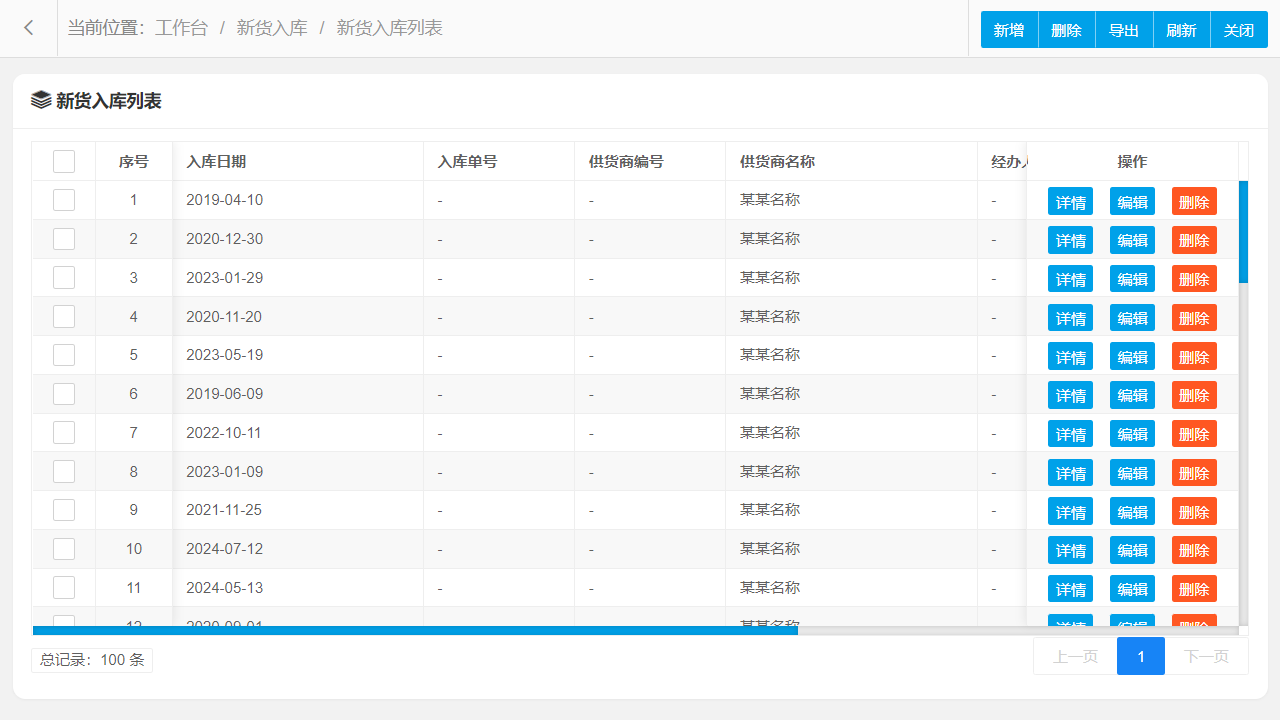Image resolution: width=1280 pixels, height=720 pixels.
Task: Check the checkbox for row 8
Action: [64, 471]
